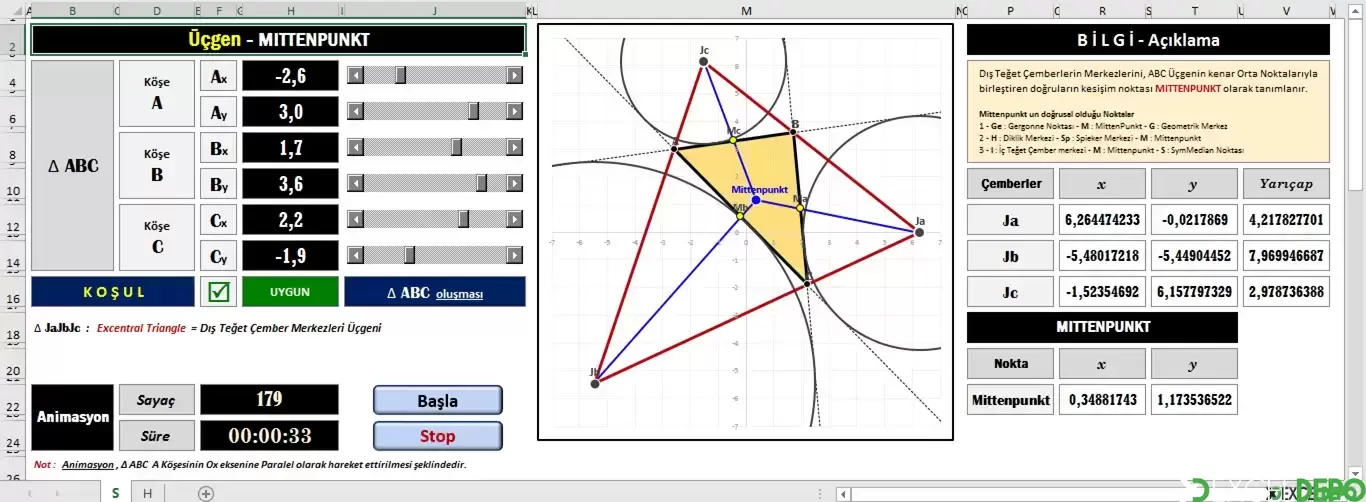This screenshot has height=502, width=1366.
Task: Switch to the S sheet tab
Action: point(115,493)
